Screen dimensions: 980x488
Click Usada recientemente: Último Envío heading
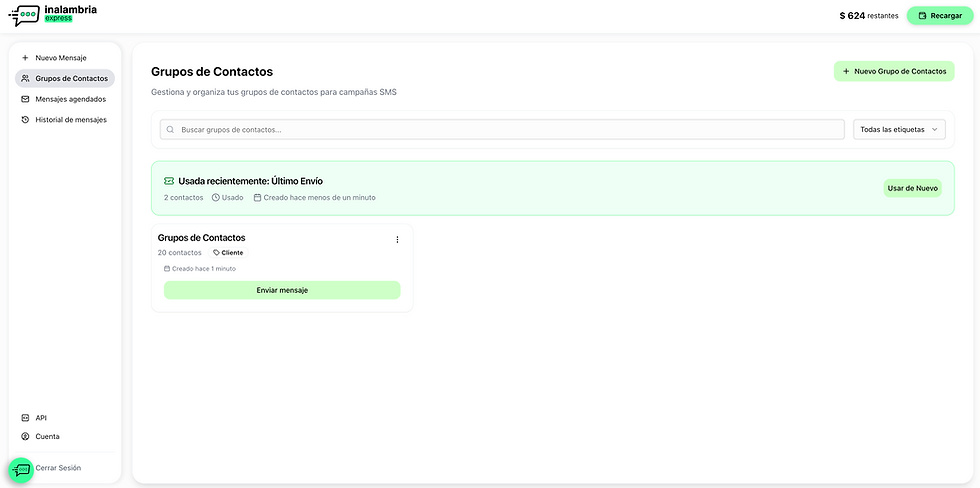251,181
